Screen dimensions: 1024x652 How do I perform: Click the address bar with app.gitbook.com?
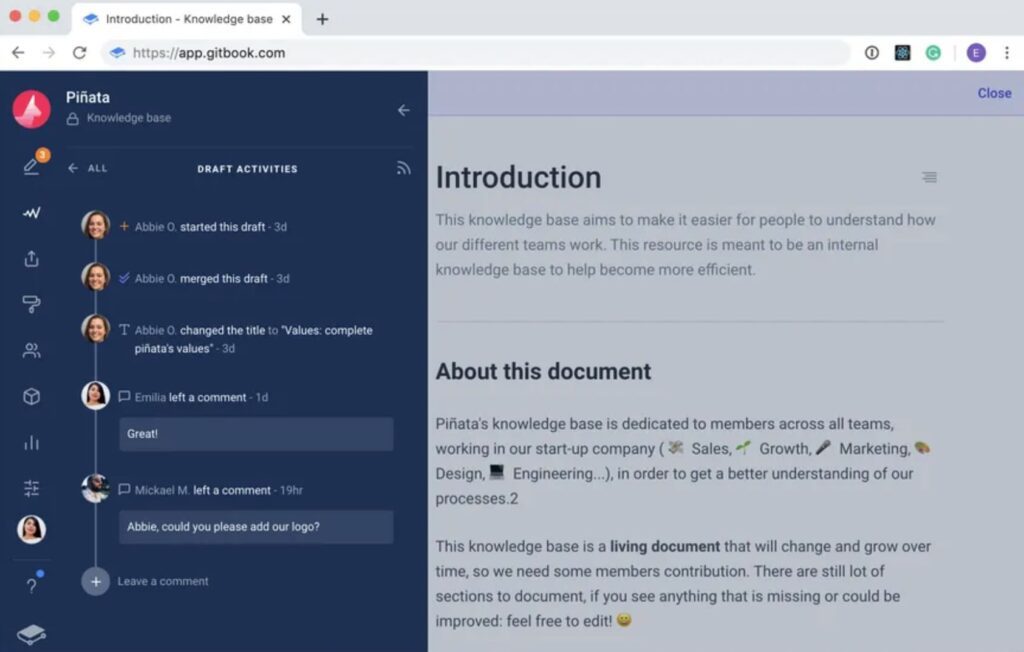(x=475, y=53)
